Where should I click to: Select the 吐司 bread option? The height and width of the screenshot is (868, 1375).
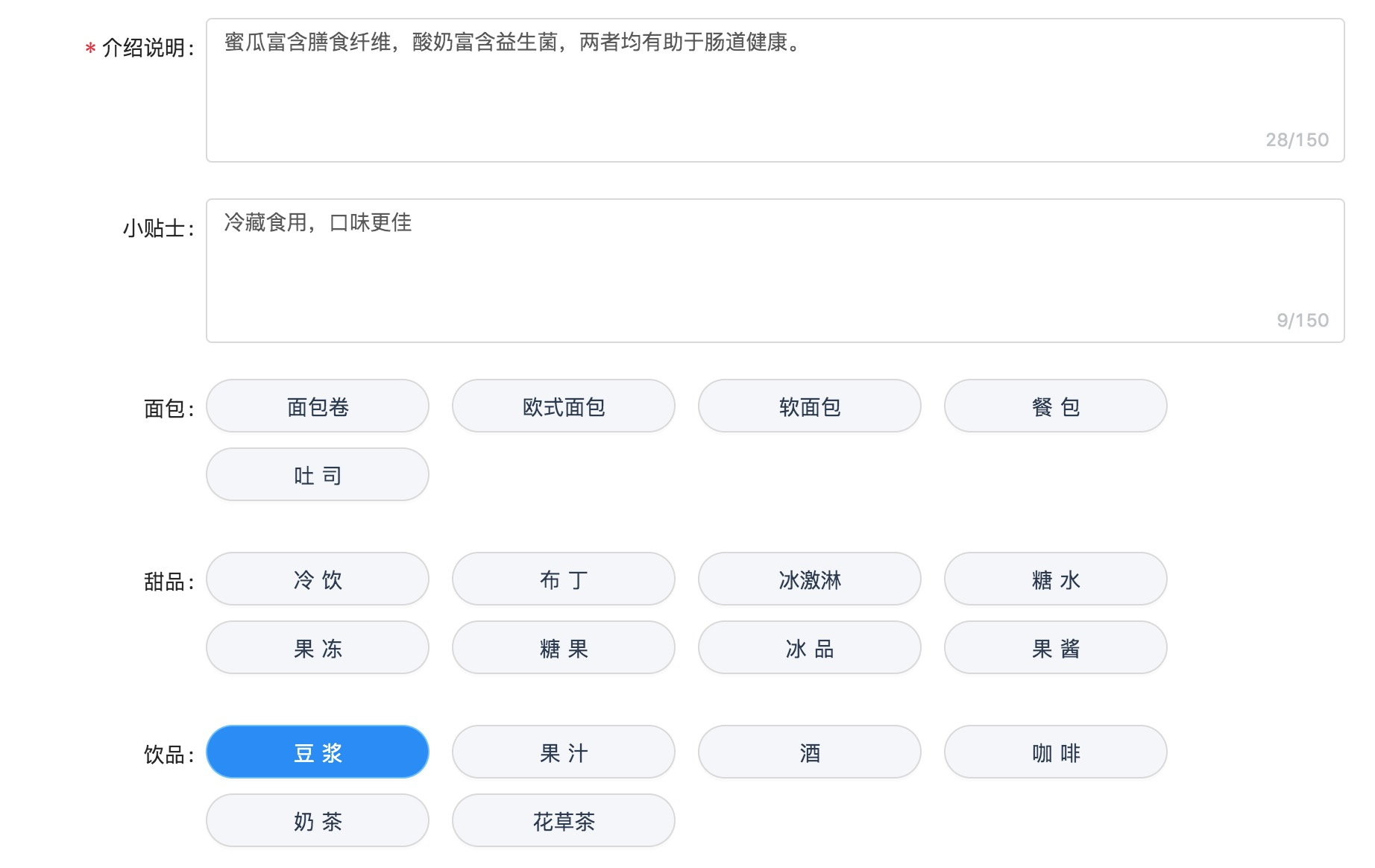pos(318,475)
